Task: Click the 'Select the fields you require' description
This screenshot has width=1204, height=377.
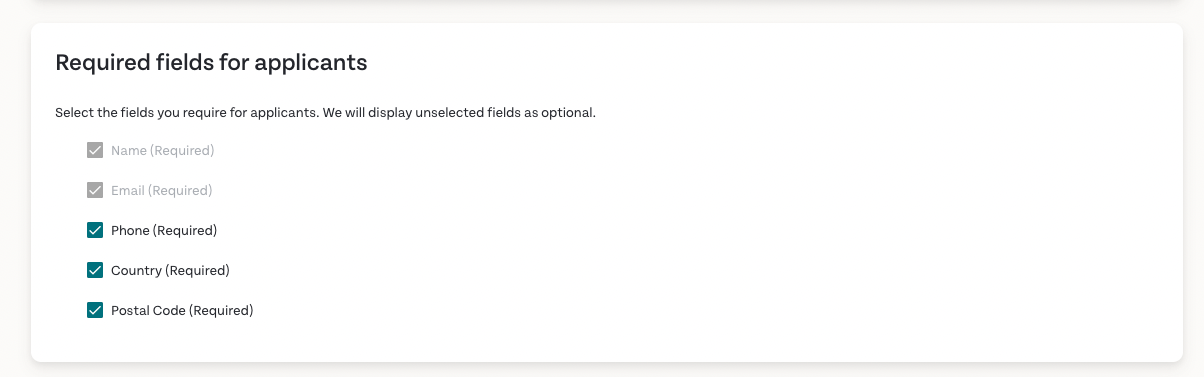Action: tap(325, 112)
